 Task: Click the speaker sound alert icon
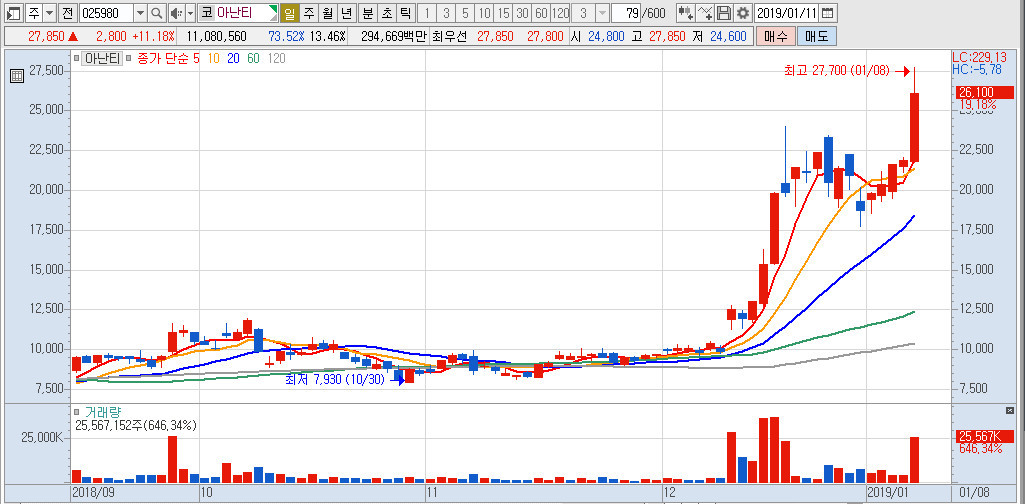[175, 12]
